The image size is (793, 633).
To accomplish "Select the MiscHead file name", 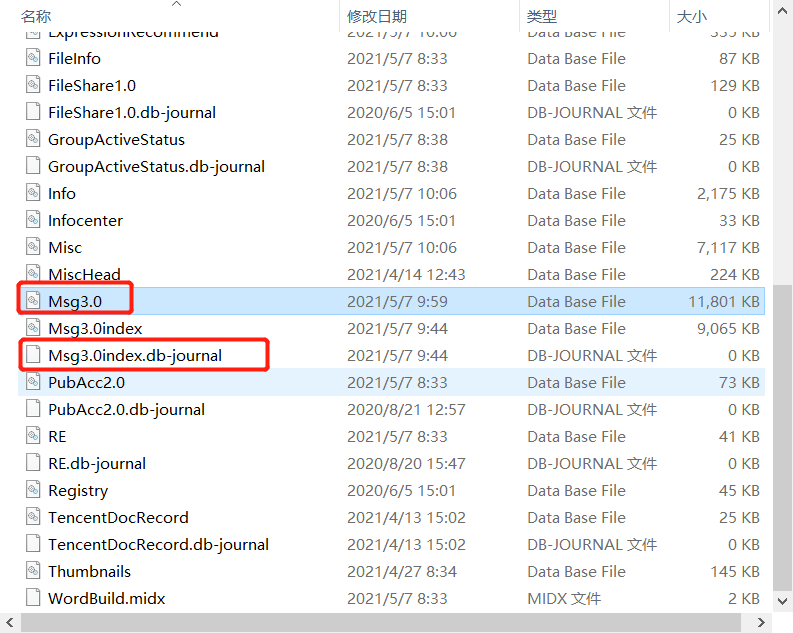I will point(84,274).
